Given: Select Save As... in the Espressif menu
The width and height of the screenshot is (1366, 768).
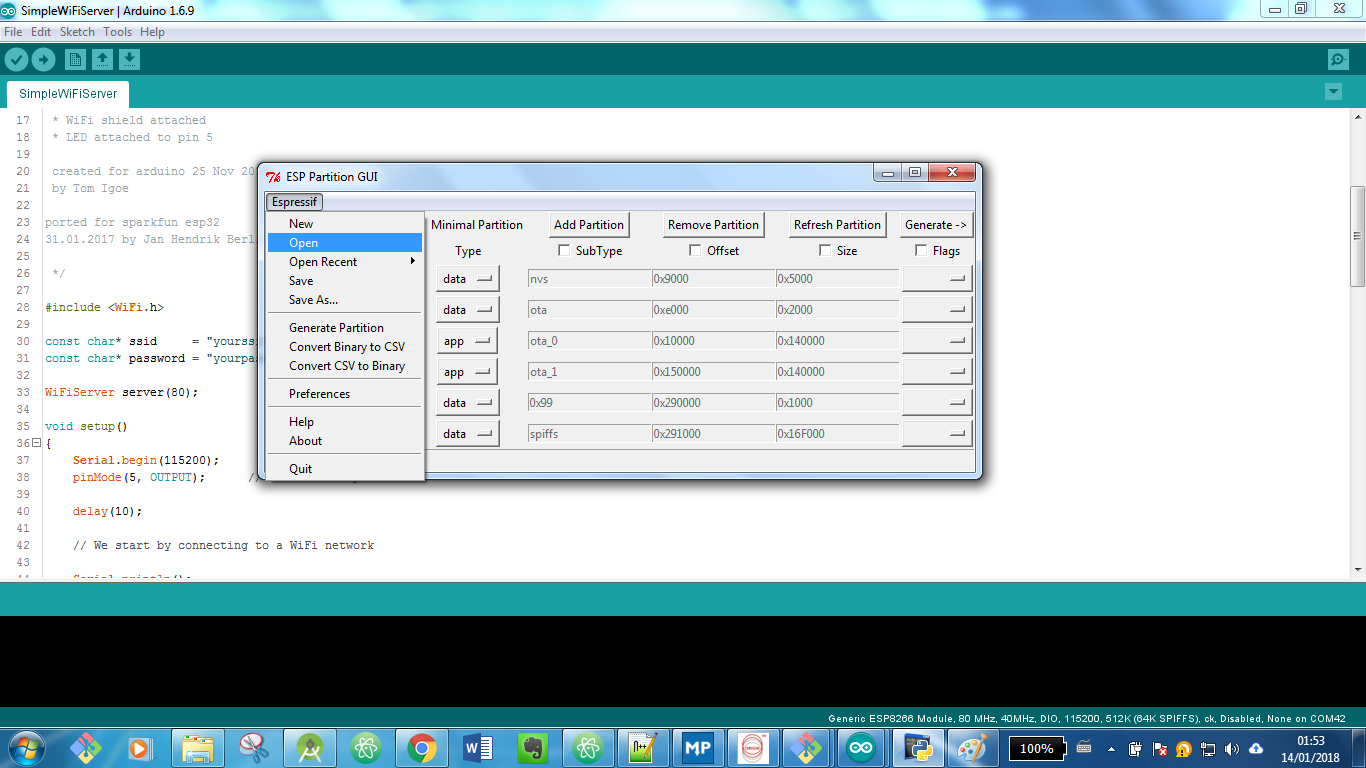Looking at the screenshot, I should tap(345, 300).
